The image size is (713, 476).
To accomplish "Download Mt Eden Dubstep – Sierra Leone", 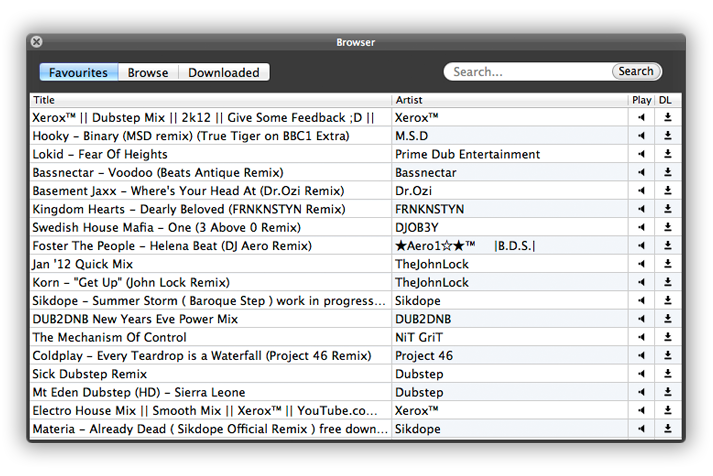I will click(x=668, y=393).
